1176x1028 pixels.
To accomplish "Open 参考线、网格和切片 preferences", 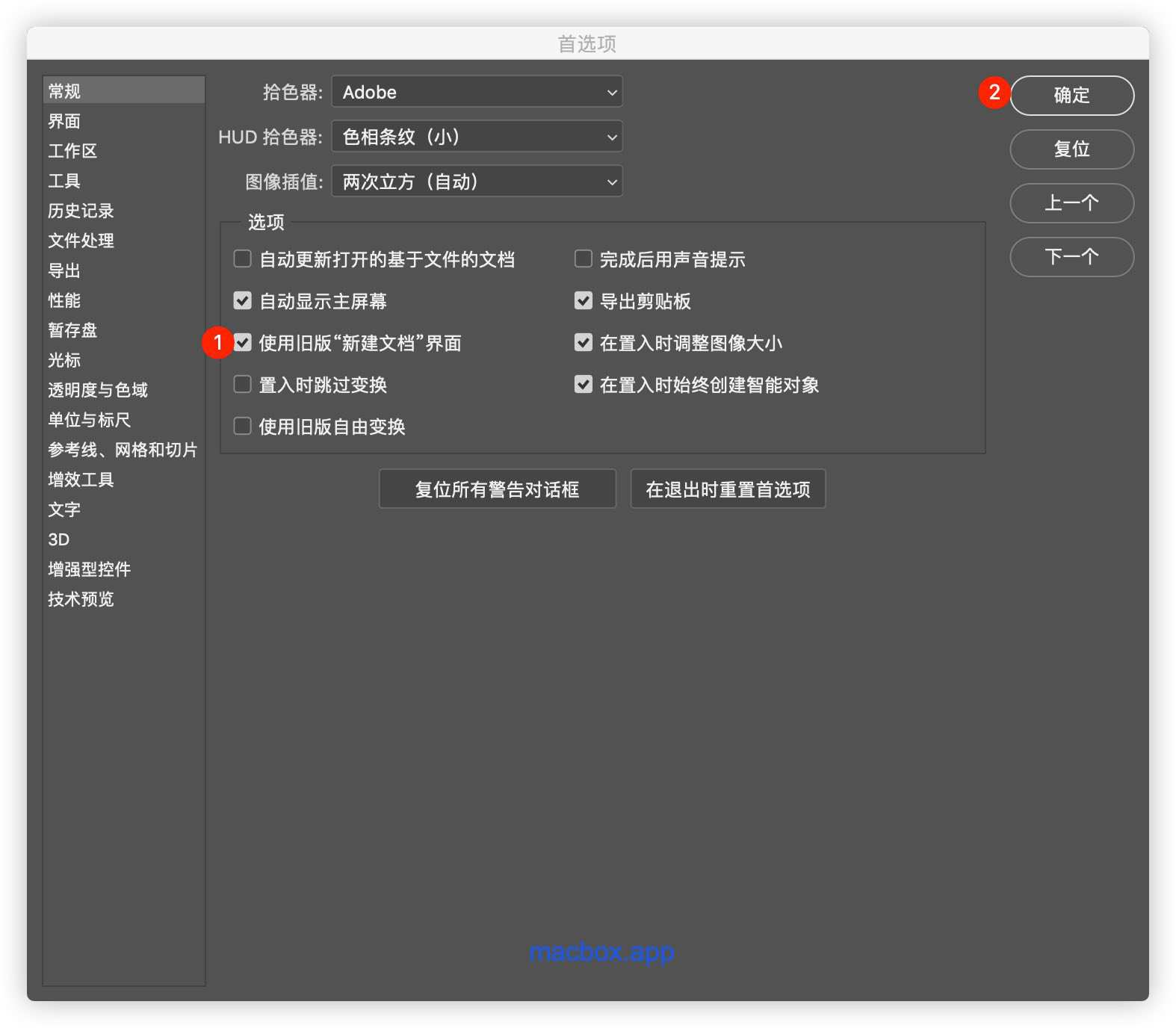I will (x=124, y=450).
